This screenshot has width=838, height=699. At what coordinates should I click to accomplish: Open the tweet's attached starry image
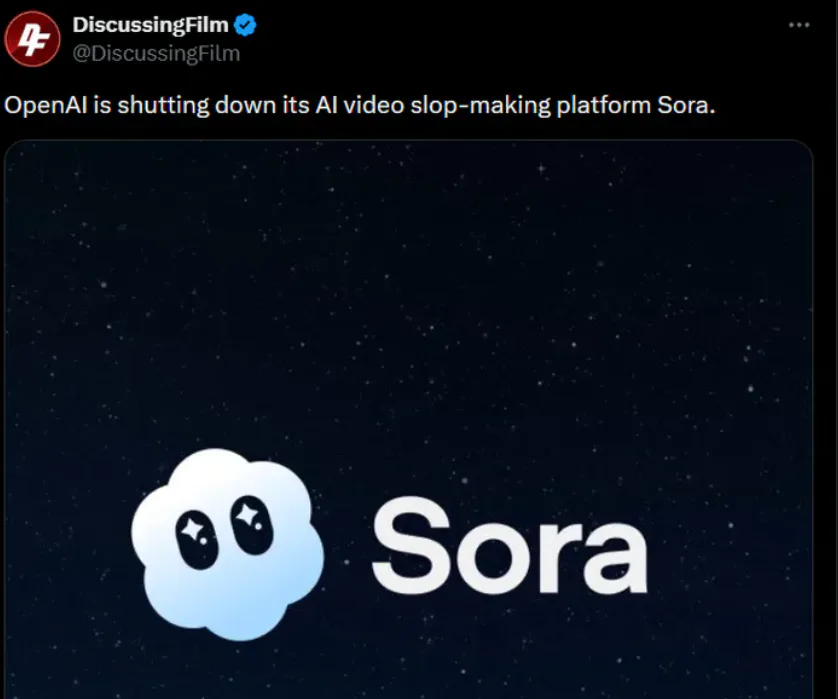(408, 420)
